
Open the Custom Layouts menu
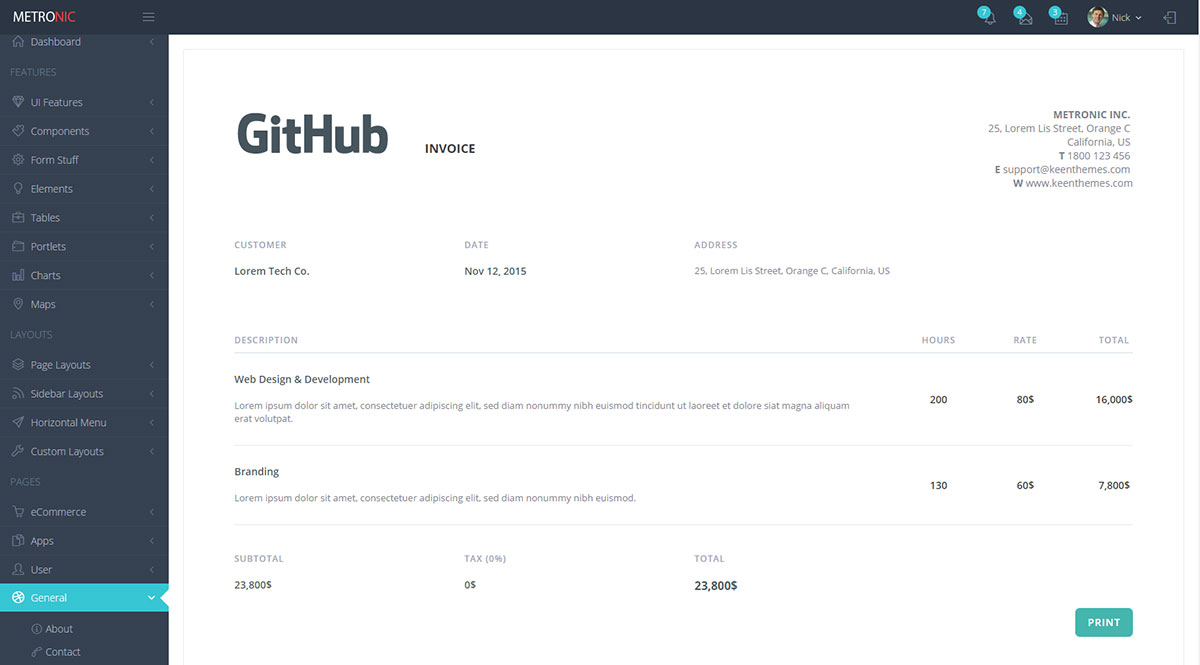[84, 451]
